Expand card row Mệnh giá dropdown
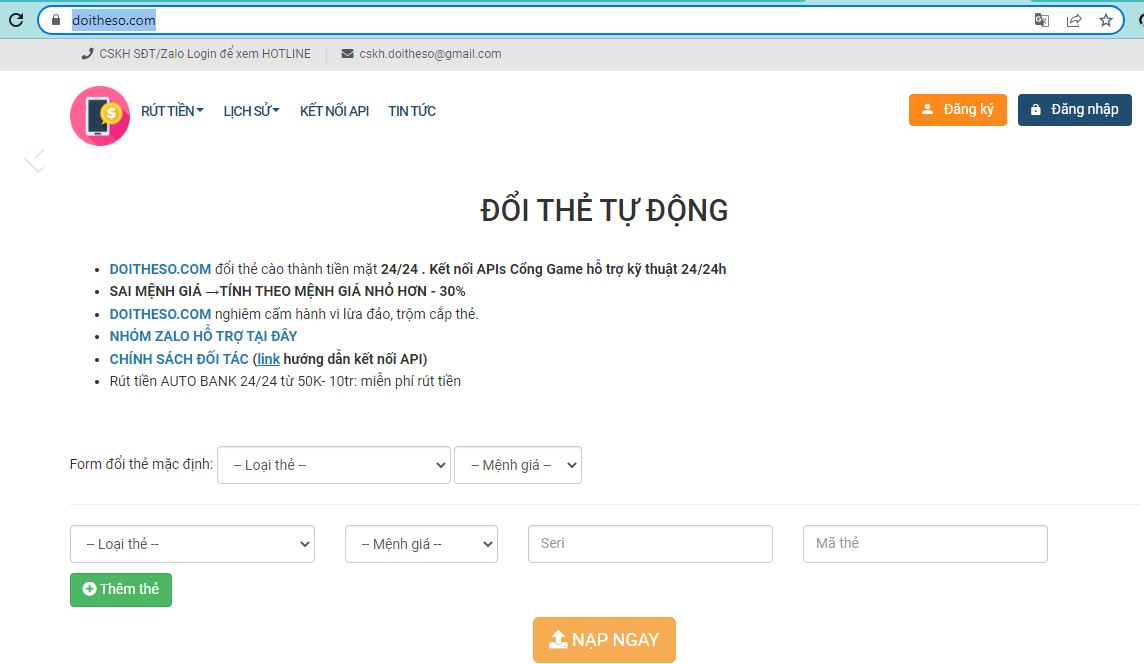The image size is (1144, 664). coord(421,544)
